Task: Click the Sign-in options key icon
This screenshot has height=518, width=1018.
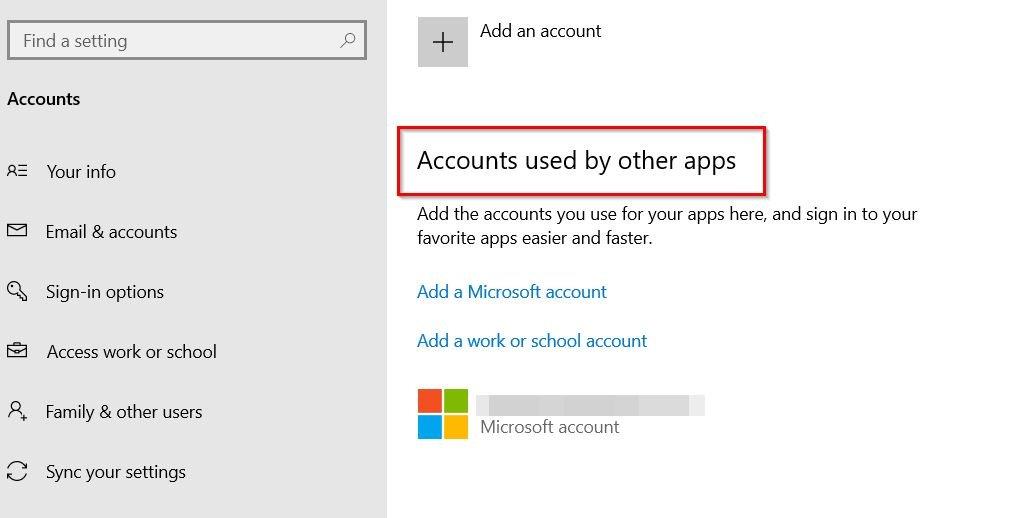Action: pos(17,291)
